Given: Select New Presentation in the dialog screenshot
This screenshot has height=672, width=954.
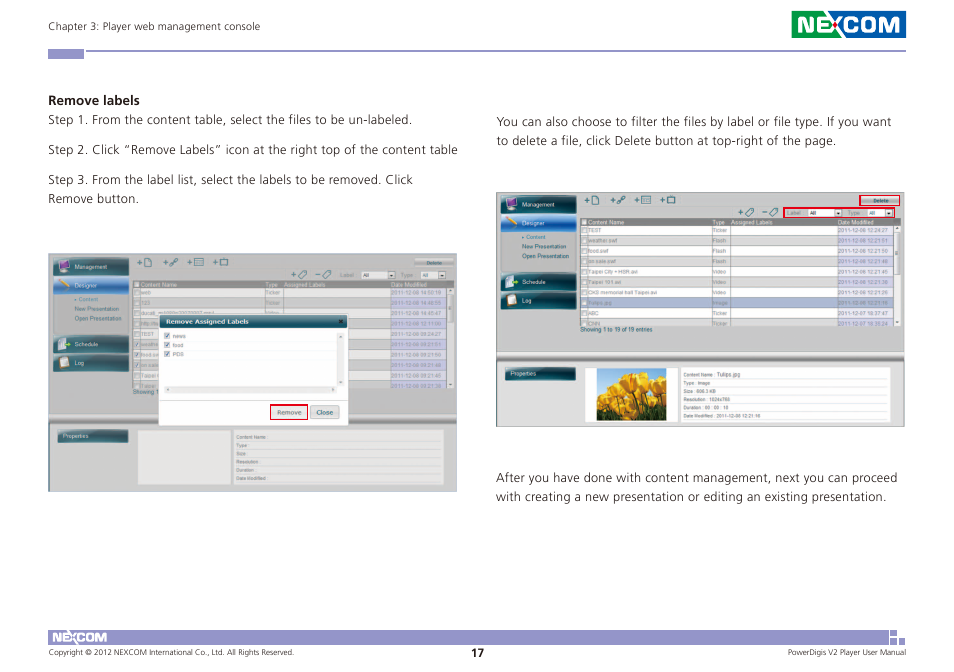Looking at the screenshot, I should point(97,309).
